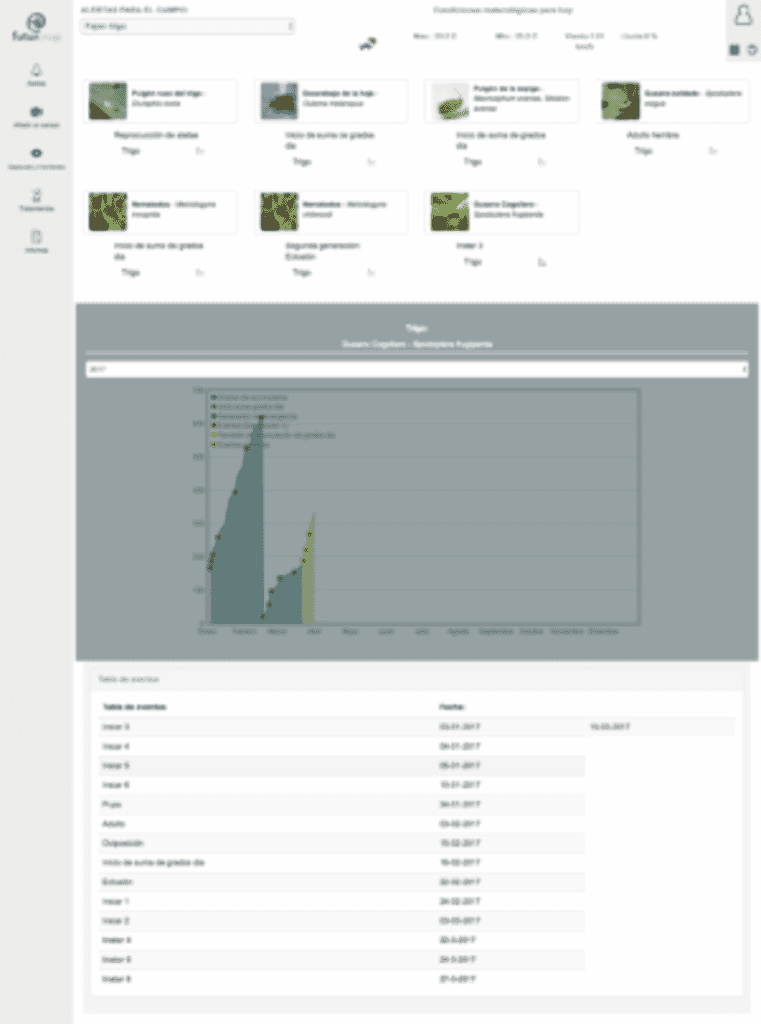Open the Gusano soldado pest card
The image size is (761, 1024).
tap(673, 101)
